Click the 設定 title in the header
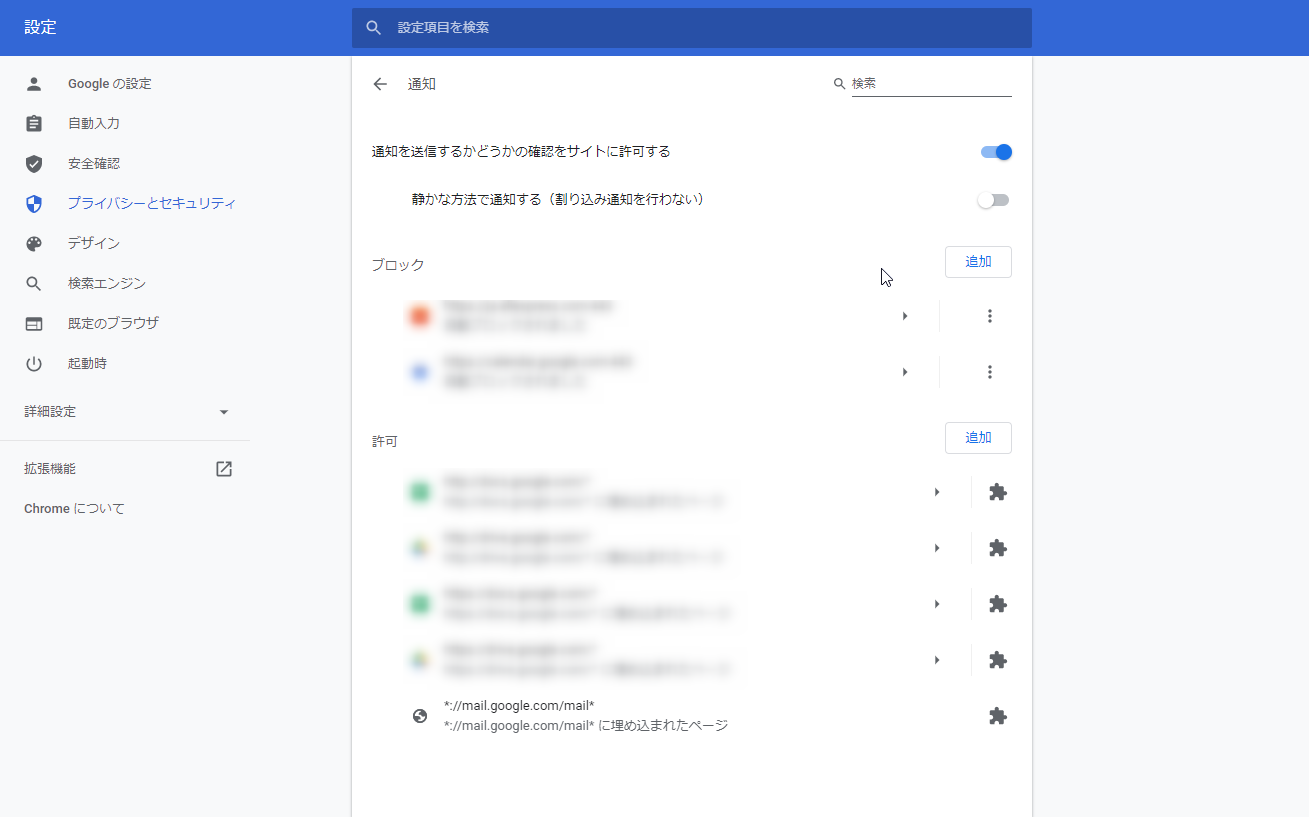This screenshot has width=1309, height=817. [41, 28]
